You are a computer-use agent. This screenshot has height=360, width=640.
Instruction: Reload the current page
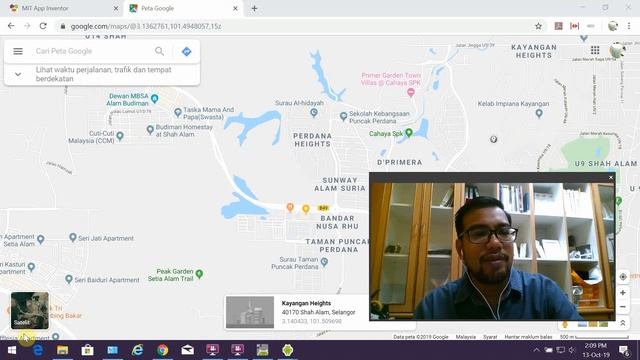pyautogui.click(x=43, y=26)
